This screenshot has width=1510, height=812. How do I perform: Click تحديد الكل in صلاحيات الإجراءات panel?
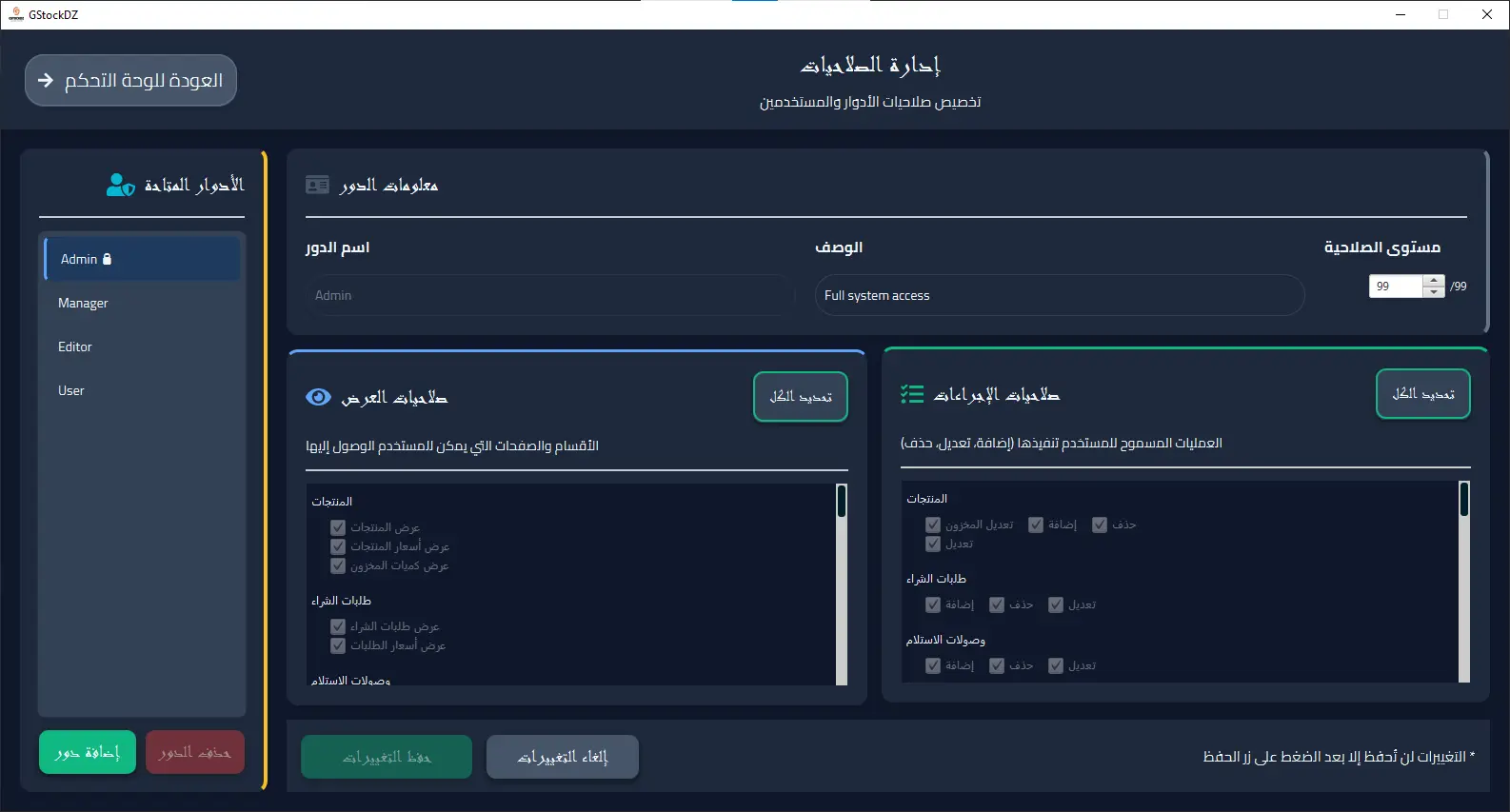click(x=1423, y=394)
